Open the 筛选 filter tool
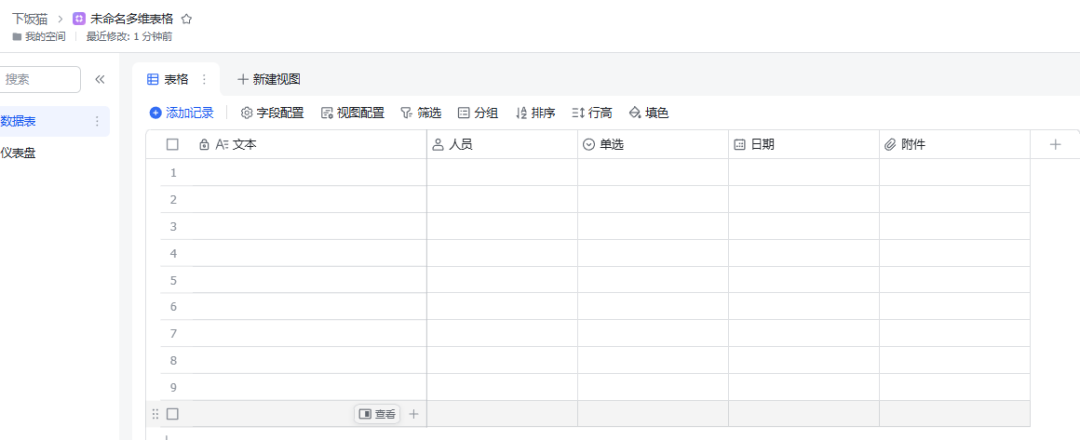 [x=421, y=113]
